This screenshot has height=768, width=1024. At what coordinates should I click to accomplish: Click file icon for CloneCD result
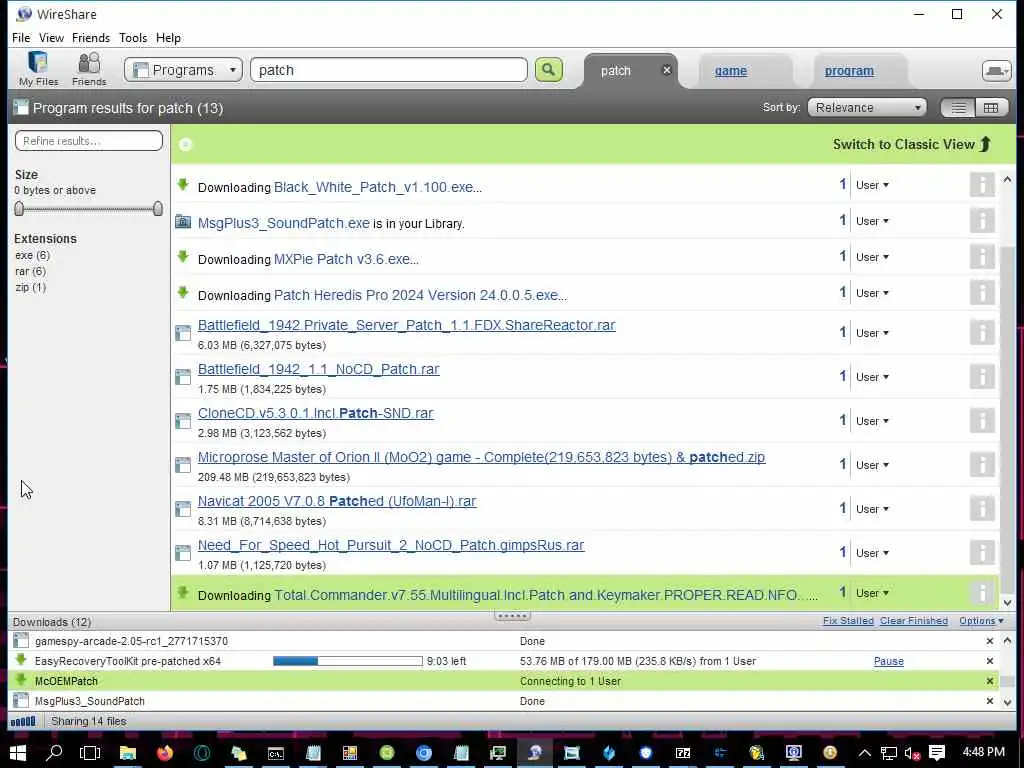coord(183,421)
